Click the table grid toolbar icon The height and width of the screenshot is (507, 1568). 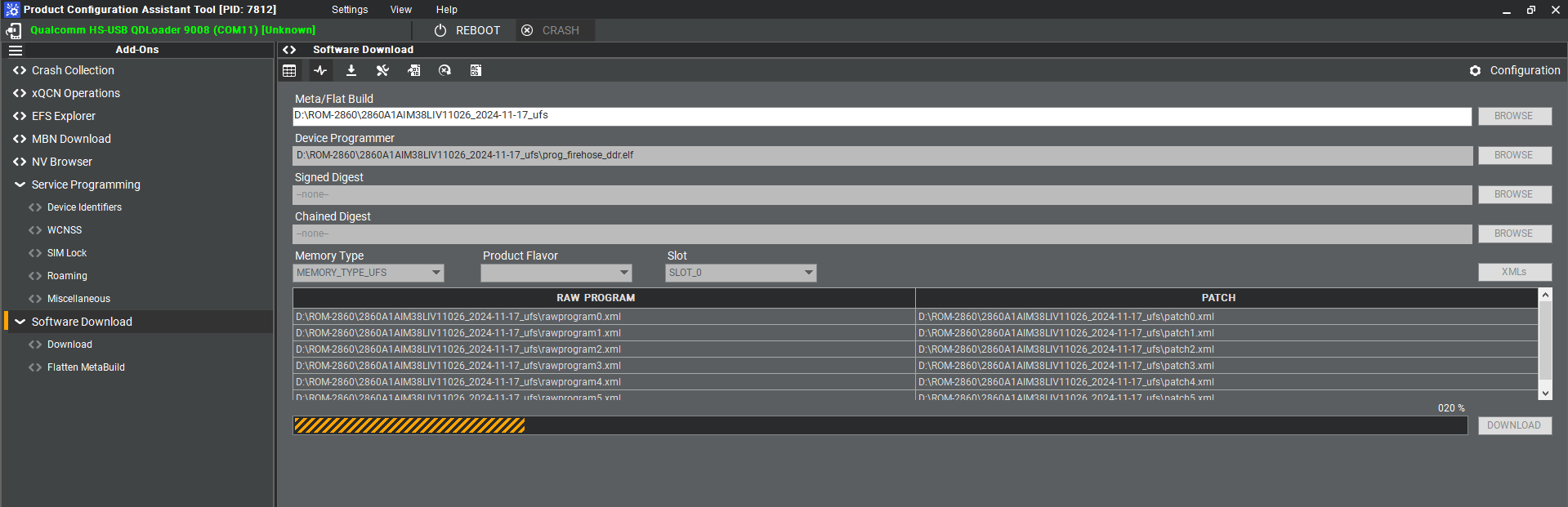tap(289, 71)
